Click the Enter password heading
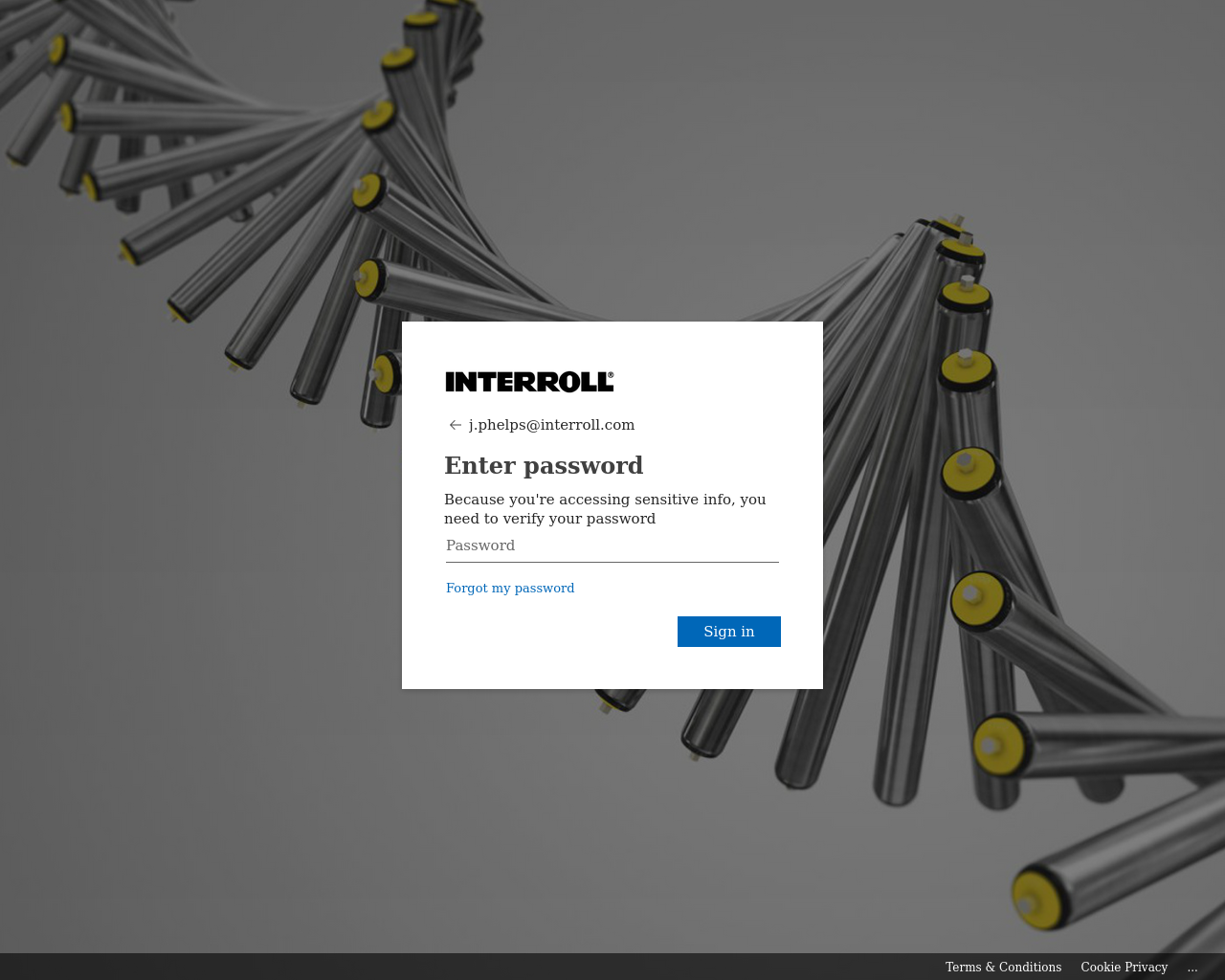 point(544,465)
